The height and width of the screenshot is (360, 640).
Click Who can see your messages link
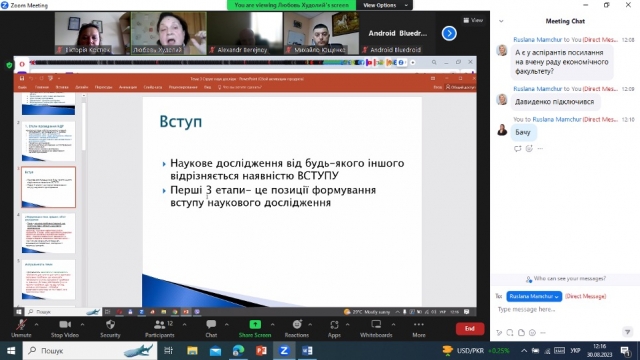point(566,279)
